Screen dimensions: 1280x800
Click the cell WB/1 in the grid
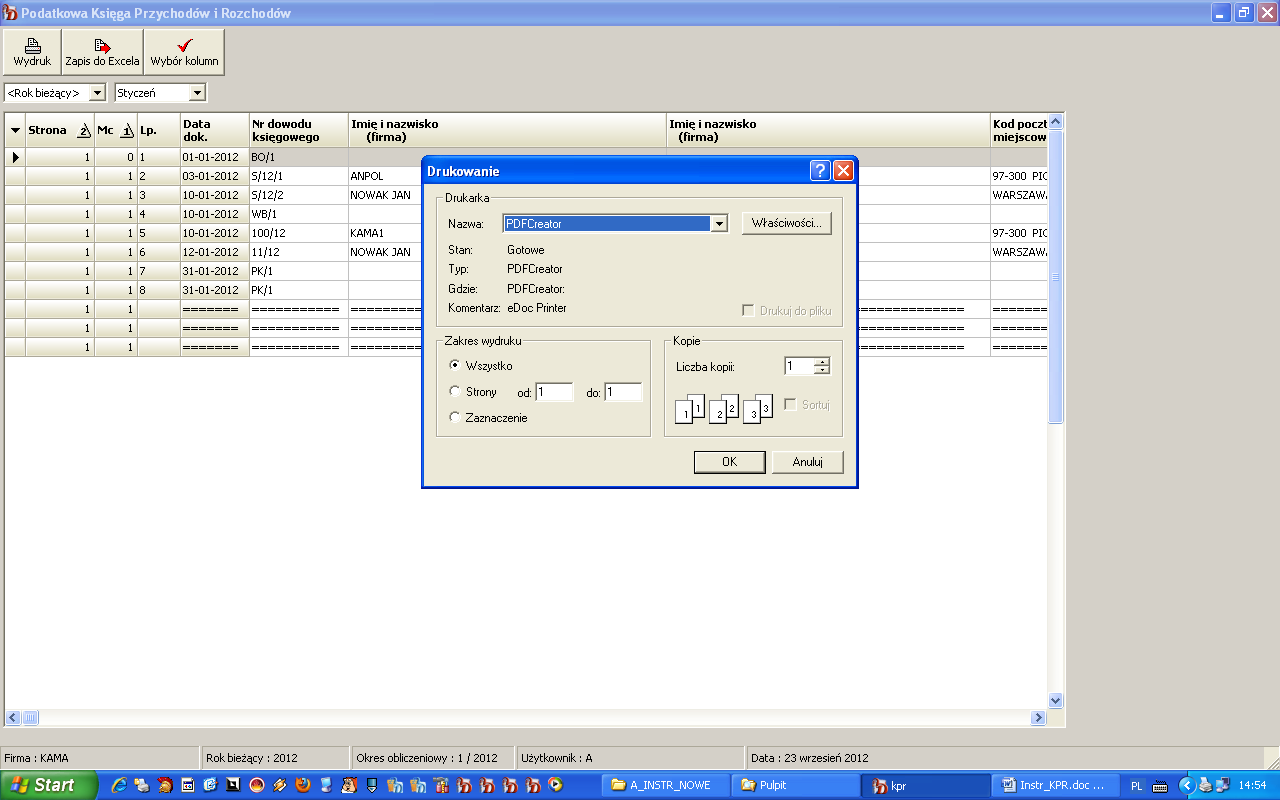pos(299,214)
